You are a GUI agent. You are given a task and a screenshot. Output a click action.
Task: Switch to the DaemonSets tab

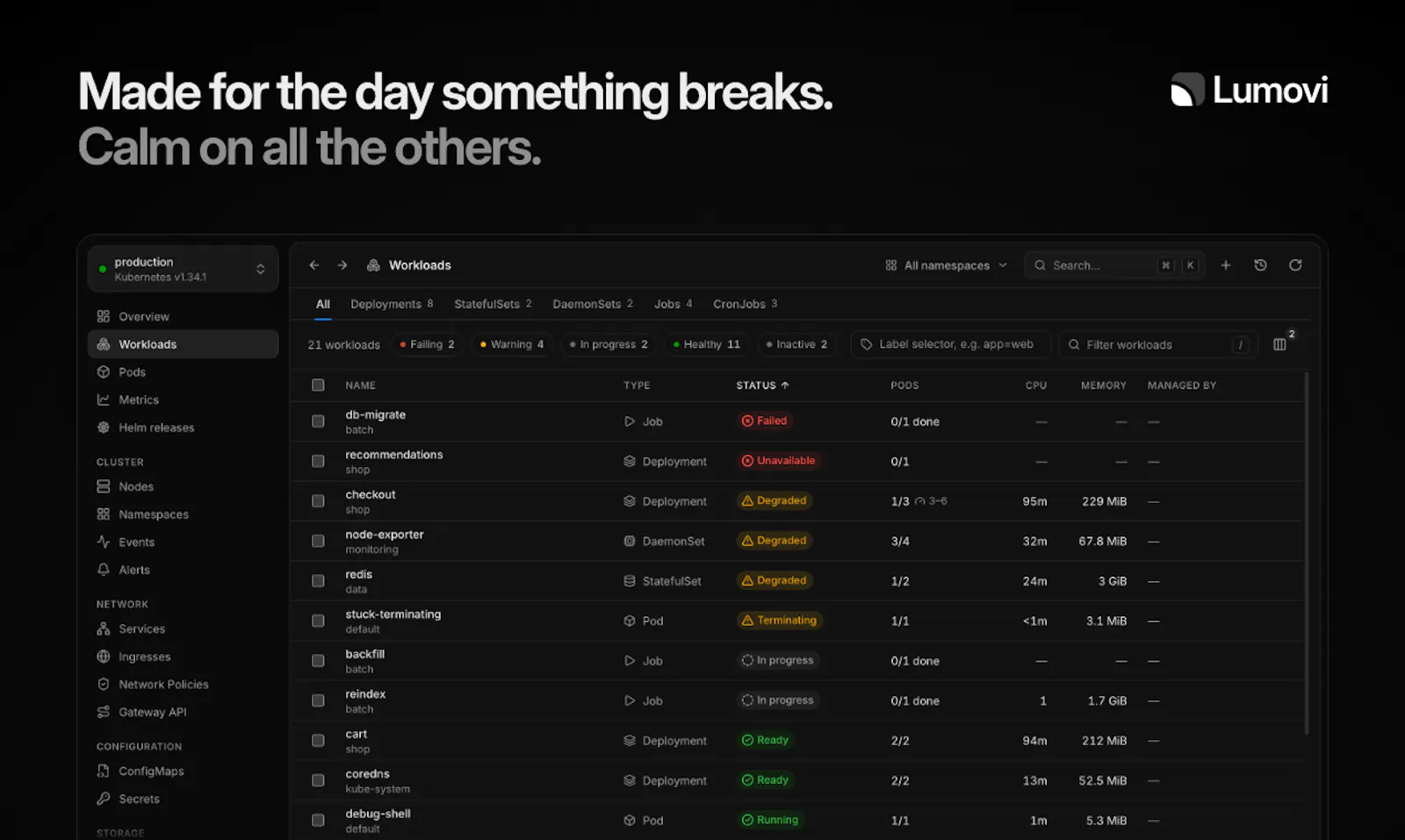click(x=593, y=304)
